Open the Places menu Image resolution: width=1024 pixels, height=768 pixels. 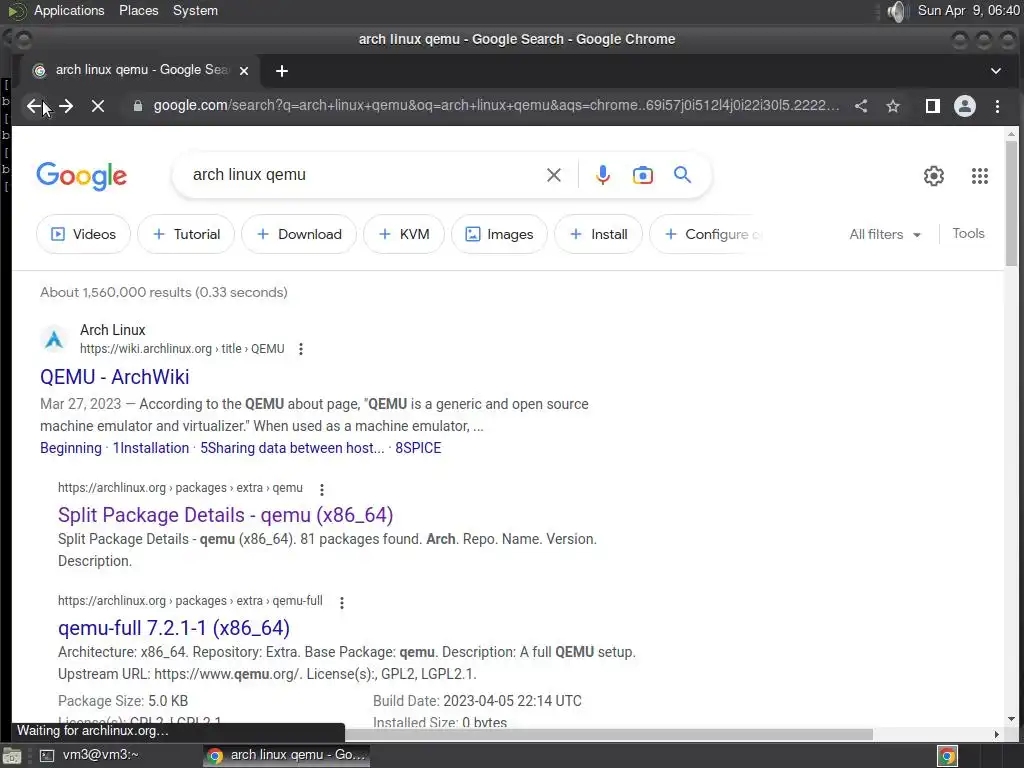pyautogui.click(x=138, y=10)
